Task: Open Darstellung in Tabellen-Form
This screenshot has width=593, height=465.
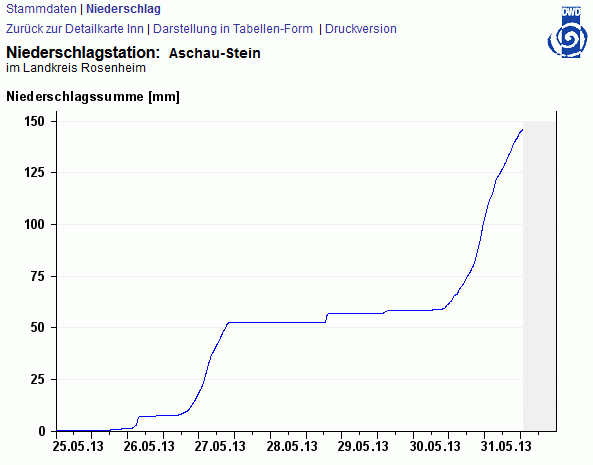Action: (233, 29)
